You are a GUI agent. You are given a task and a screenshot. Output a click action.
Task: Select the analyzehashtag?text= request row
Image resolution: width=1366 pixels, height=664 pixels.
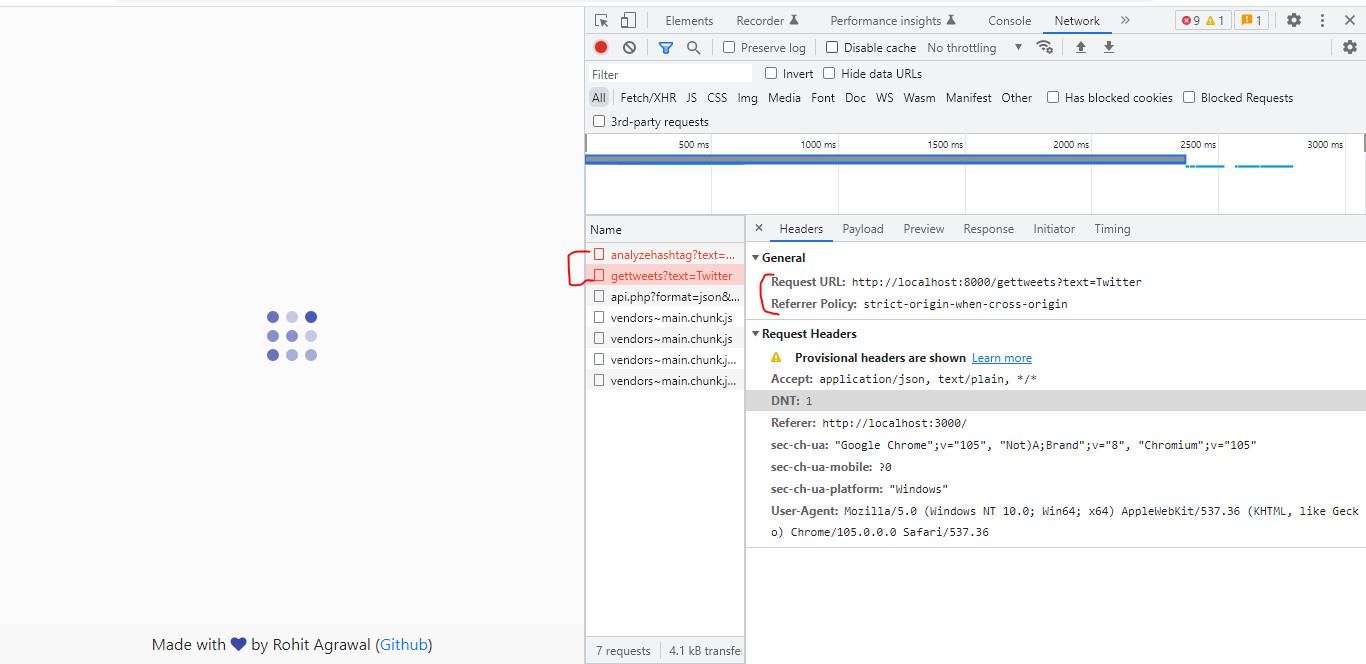click(x=665, y=255)
